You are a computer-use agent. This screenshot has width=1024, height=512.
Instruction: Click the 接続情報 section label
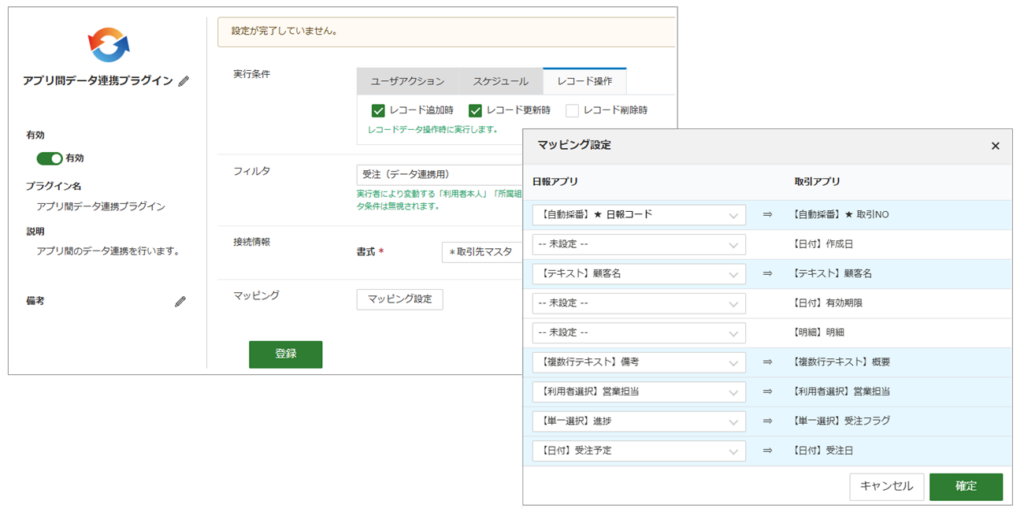click(x=251, y=242)
